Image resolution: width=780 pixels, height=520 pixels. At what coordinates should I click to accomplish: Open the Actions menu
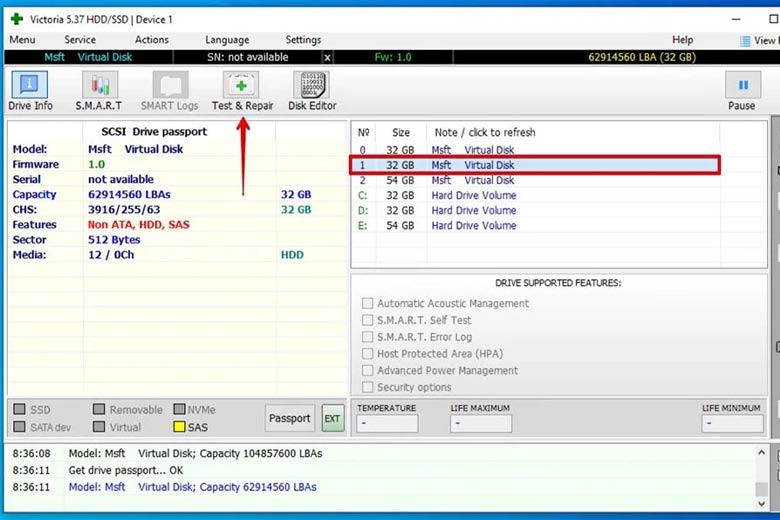pos(152,40)
